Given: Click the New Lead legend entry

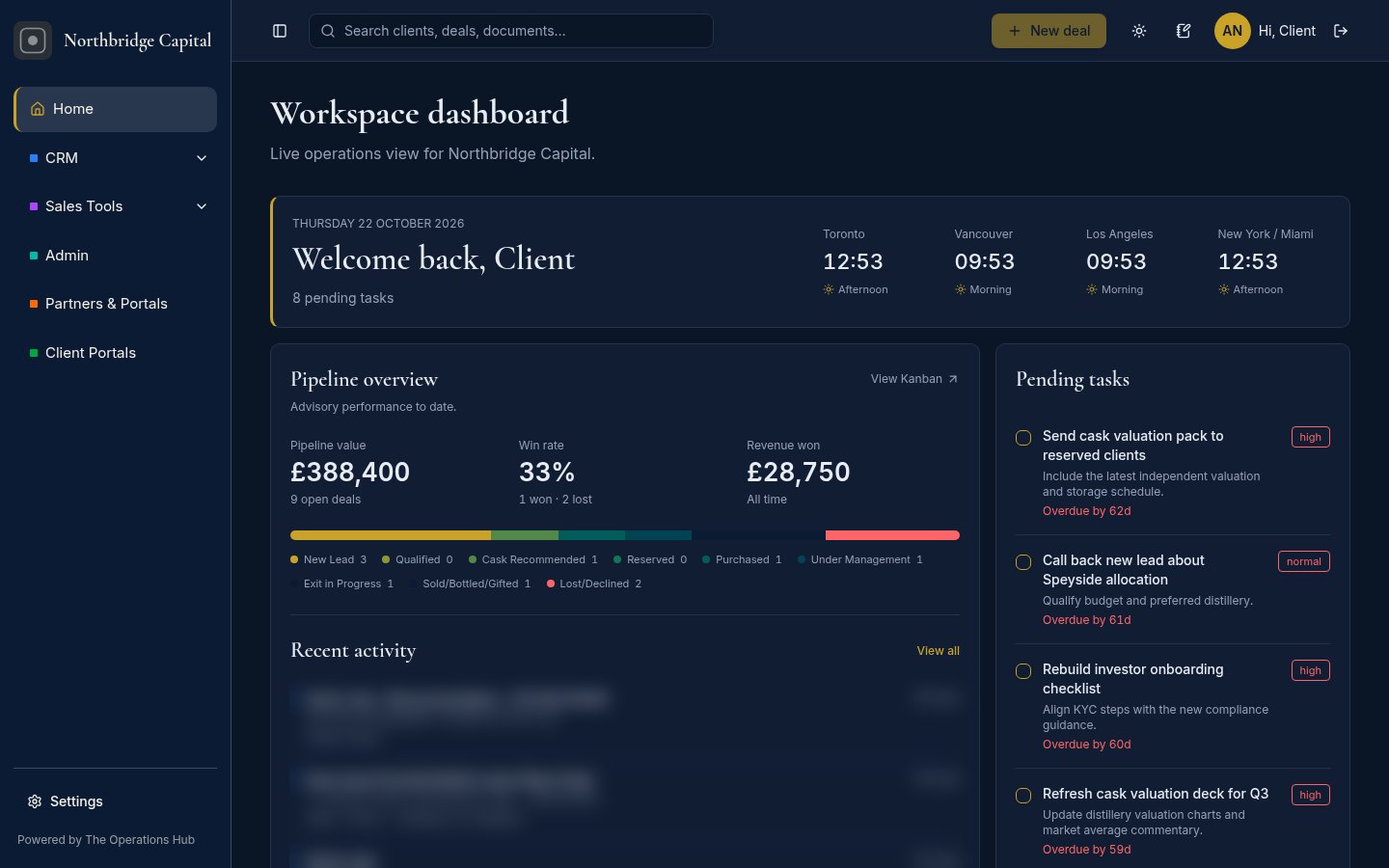Looking at the screenshot, I should pos(329,559).
